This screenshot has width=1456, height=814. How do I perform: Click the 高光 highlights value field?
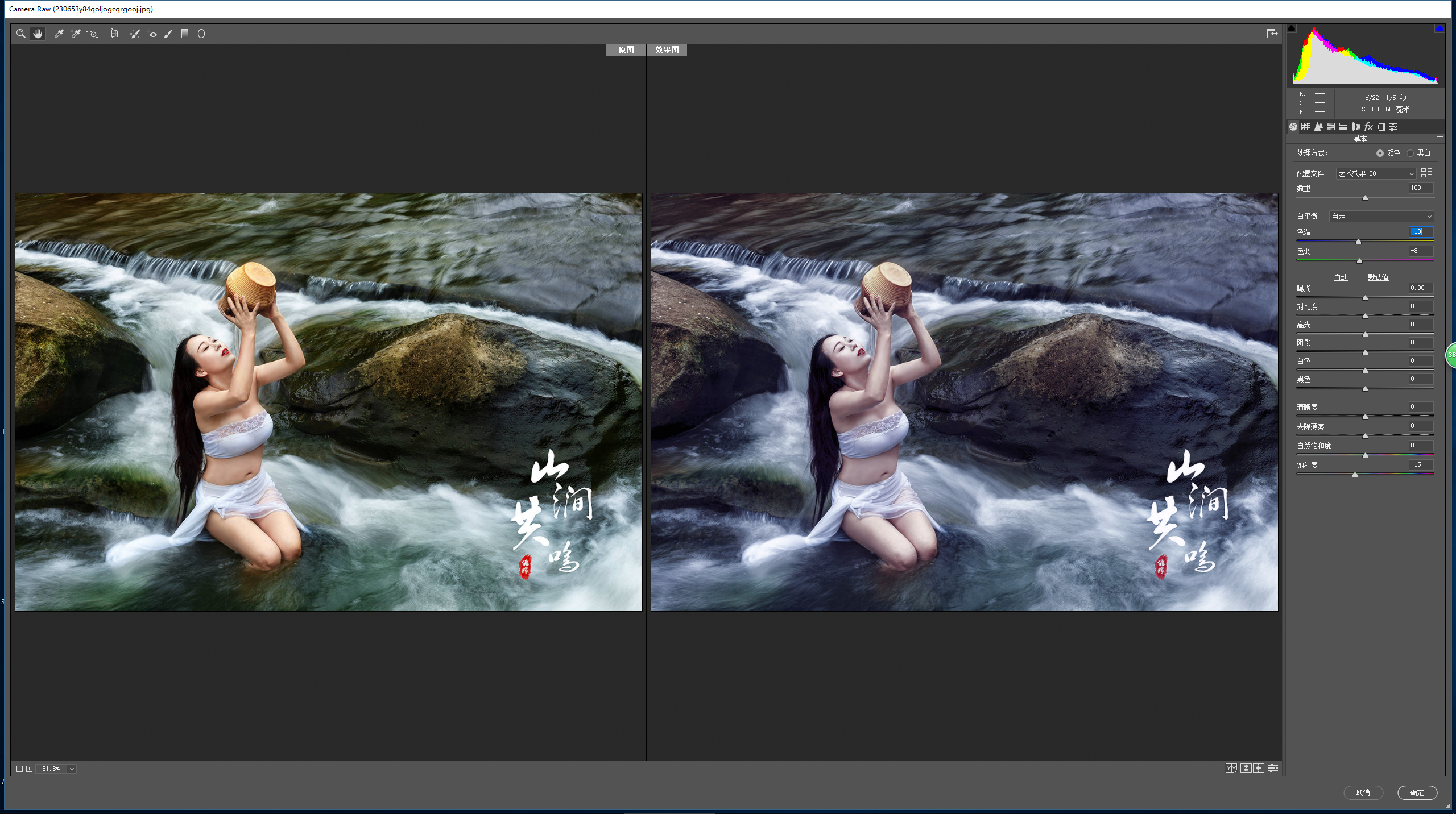1421,325
